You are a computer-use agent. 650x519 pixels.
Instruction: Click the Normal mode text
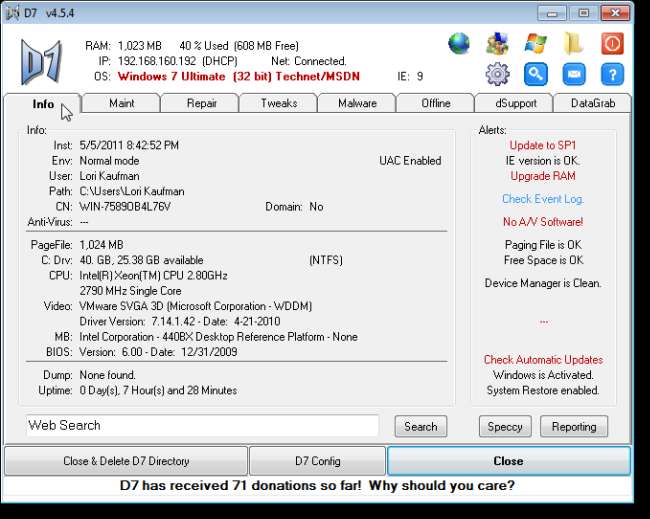coord(109,161)
